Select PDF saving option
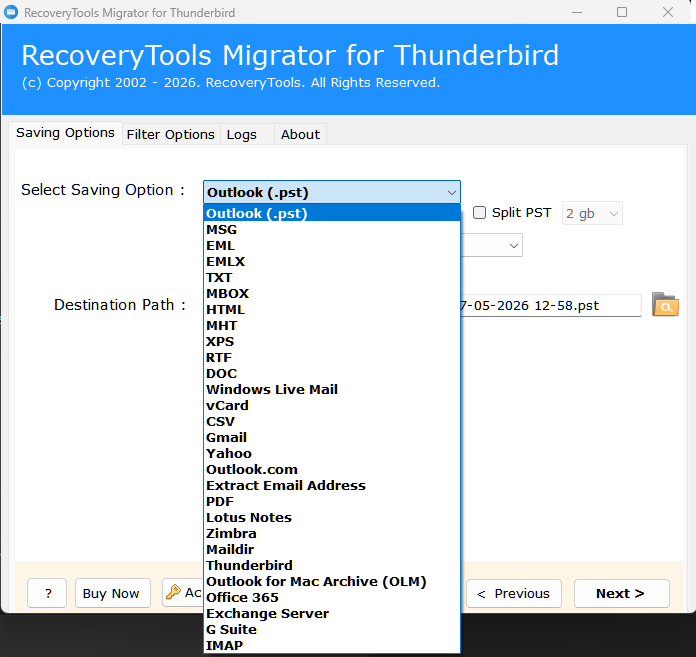Screen dimensions: 696x657 coord(332,501)
